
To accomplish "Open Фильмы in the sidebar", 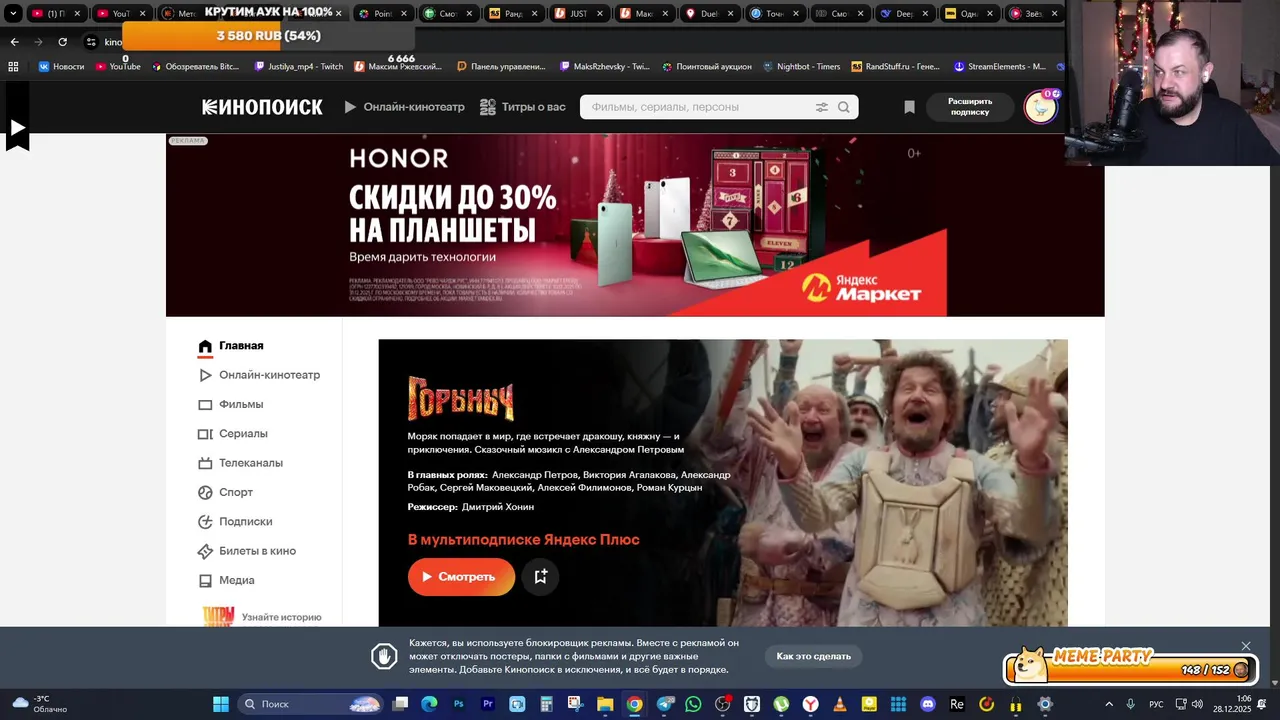I will [x=241, y=404].
